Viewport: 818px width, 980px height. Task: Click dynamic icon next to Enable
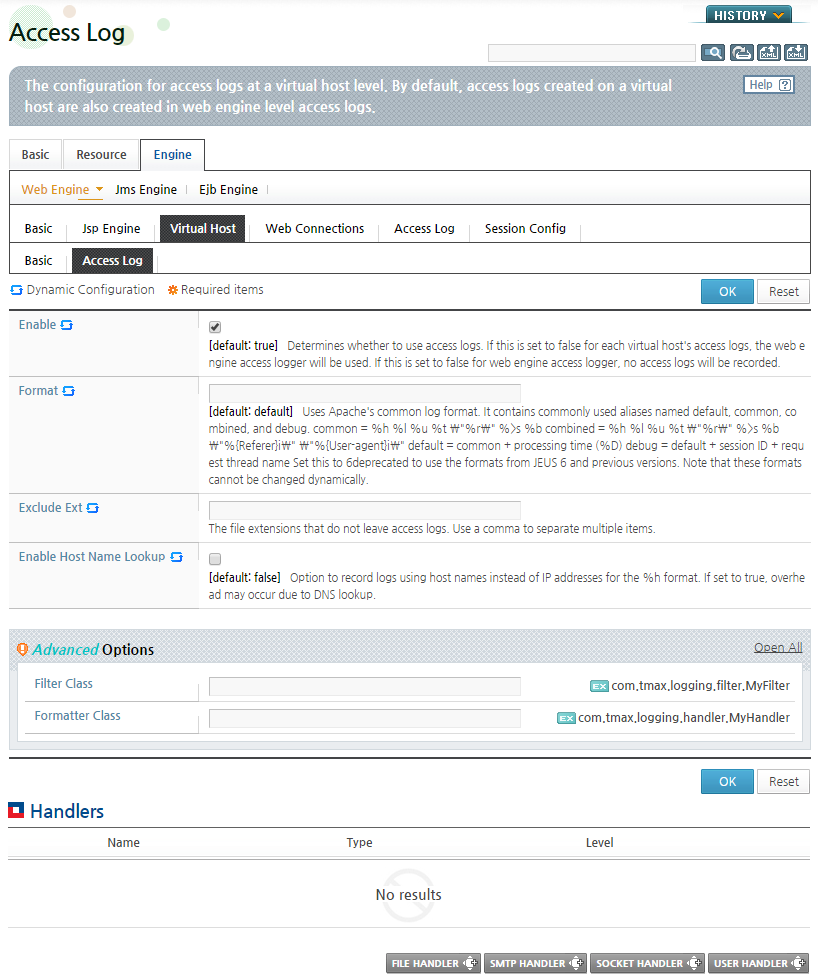[x=67, y=325]
